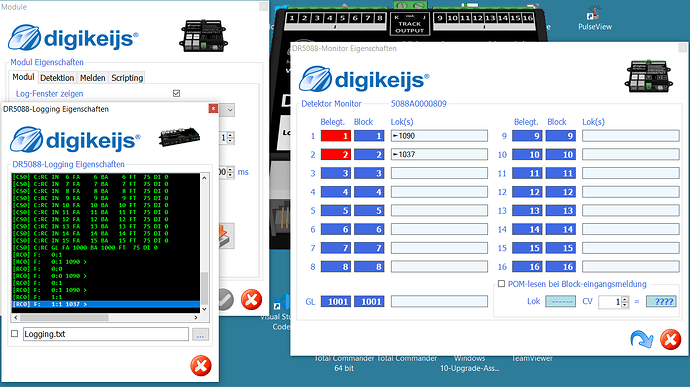Switch to the Detektion tab

coord(57,78)
